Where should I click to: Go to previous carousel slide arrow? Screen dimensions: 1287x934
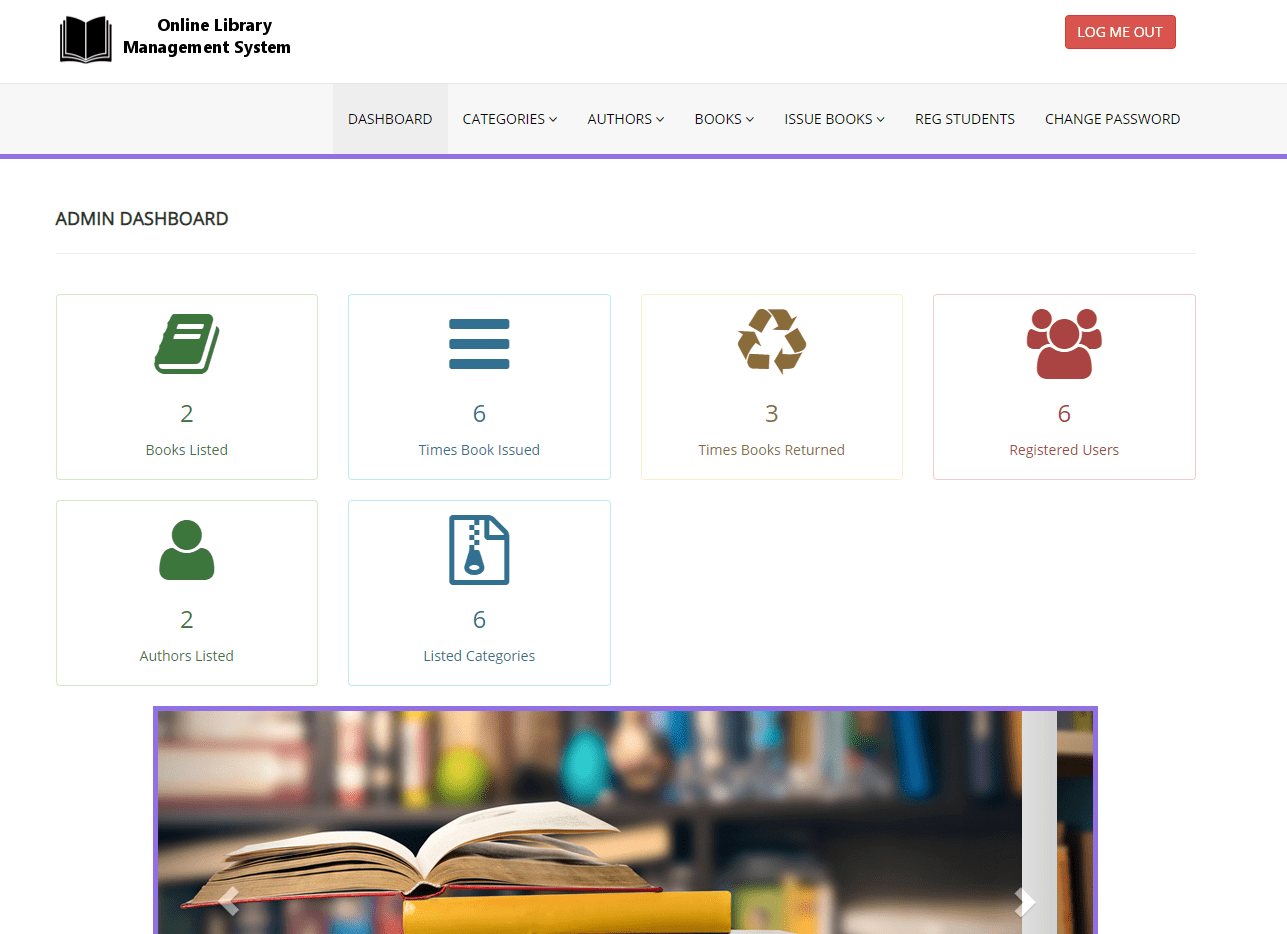click(x=228, y=901)
